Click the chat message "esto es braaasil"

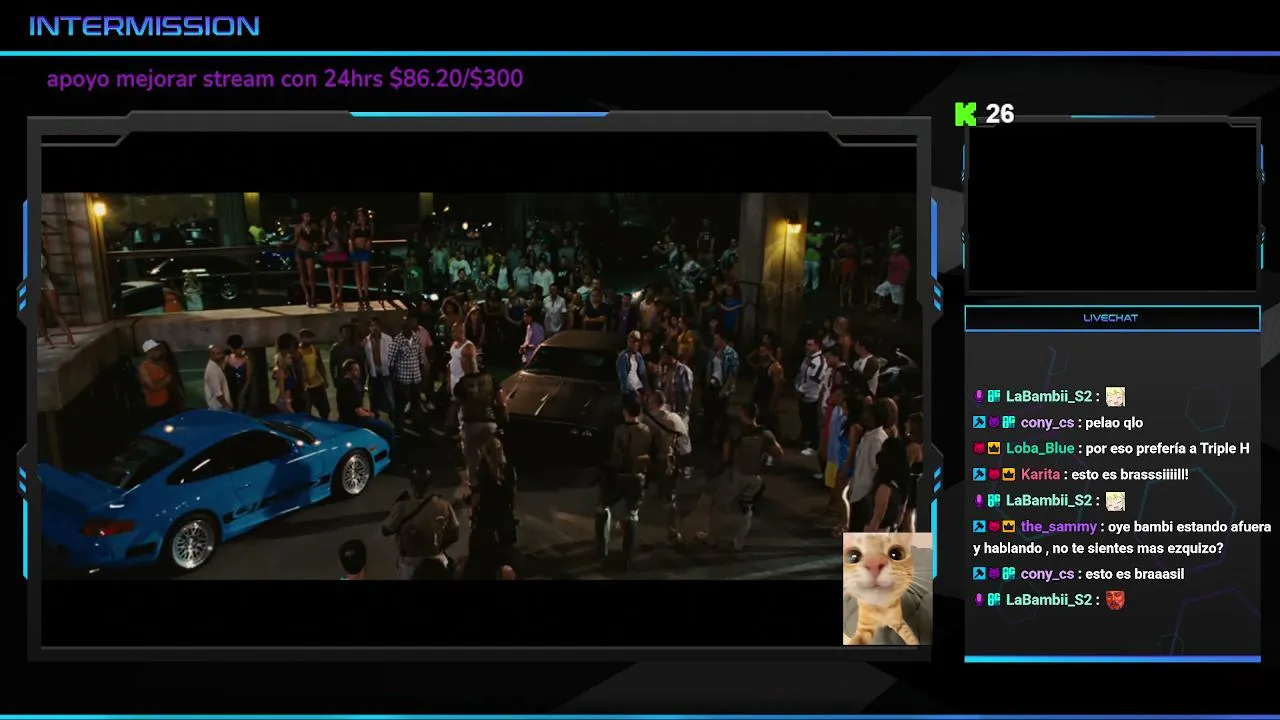(1135, 574)
